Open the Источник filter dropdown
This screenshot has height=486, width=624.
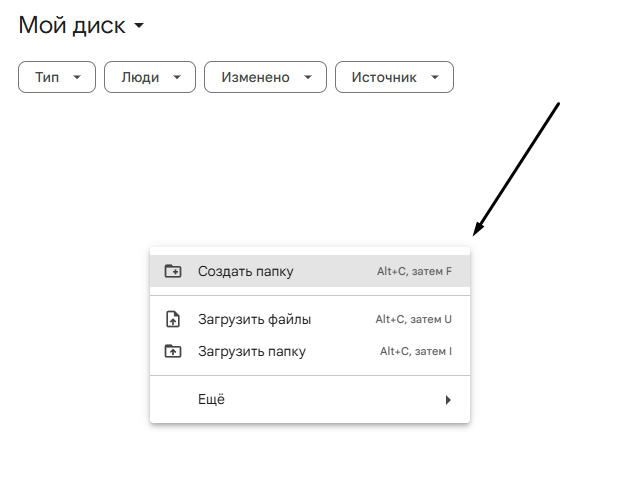click(394, 77)
